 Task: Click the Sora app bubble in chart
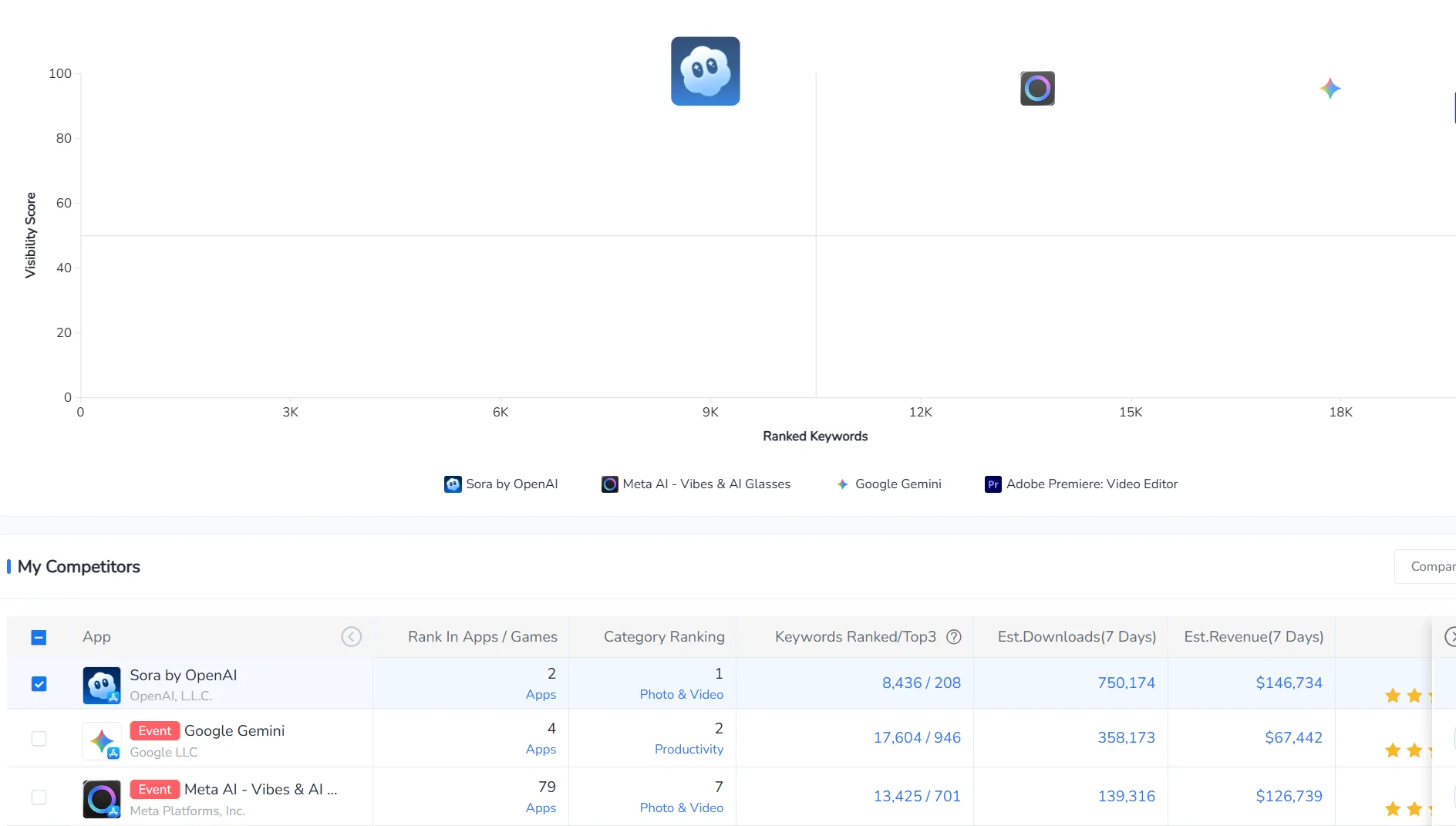point(705,71)
